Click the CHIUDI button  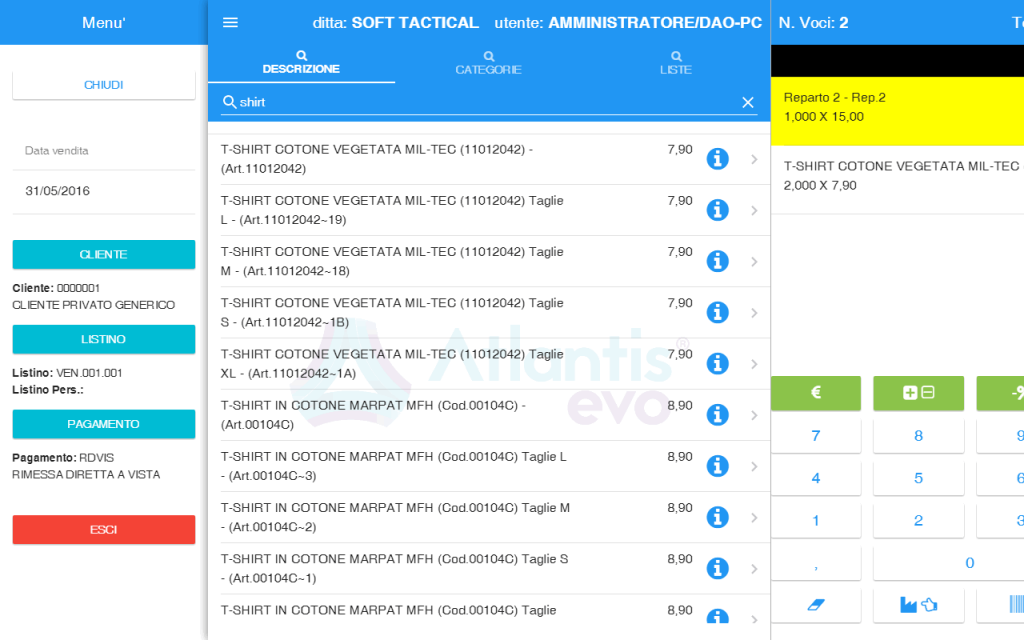click(103, 84)
